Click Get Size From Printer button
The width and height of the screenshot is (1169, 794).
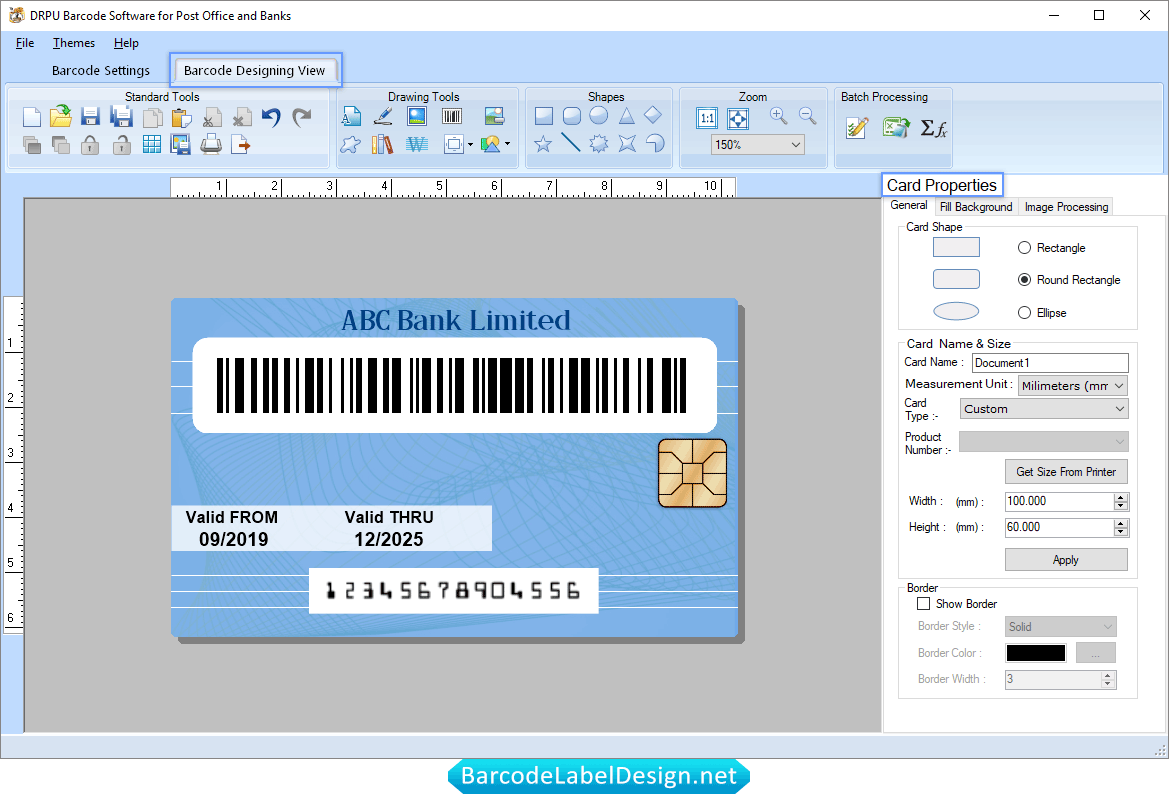(1066, 472)
